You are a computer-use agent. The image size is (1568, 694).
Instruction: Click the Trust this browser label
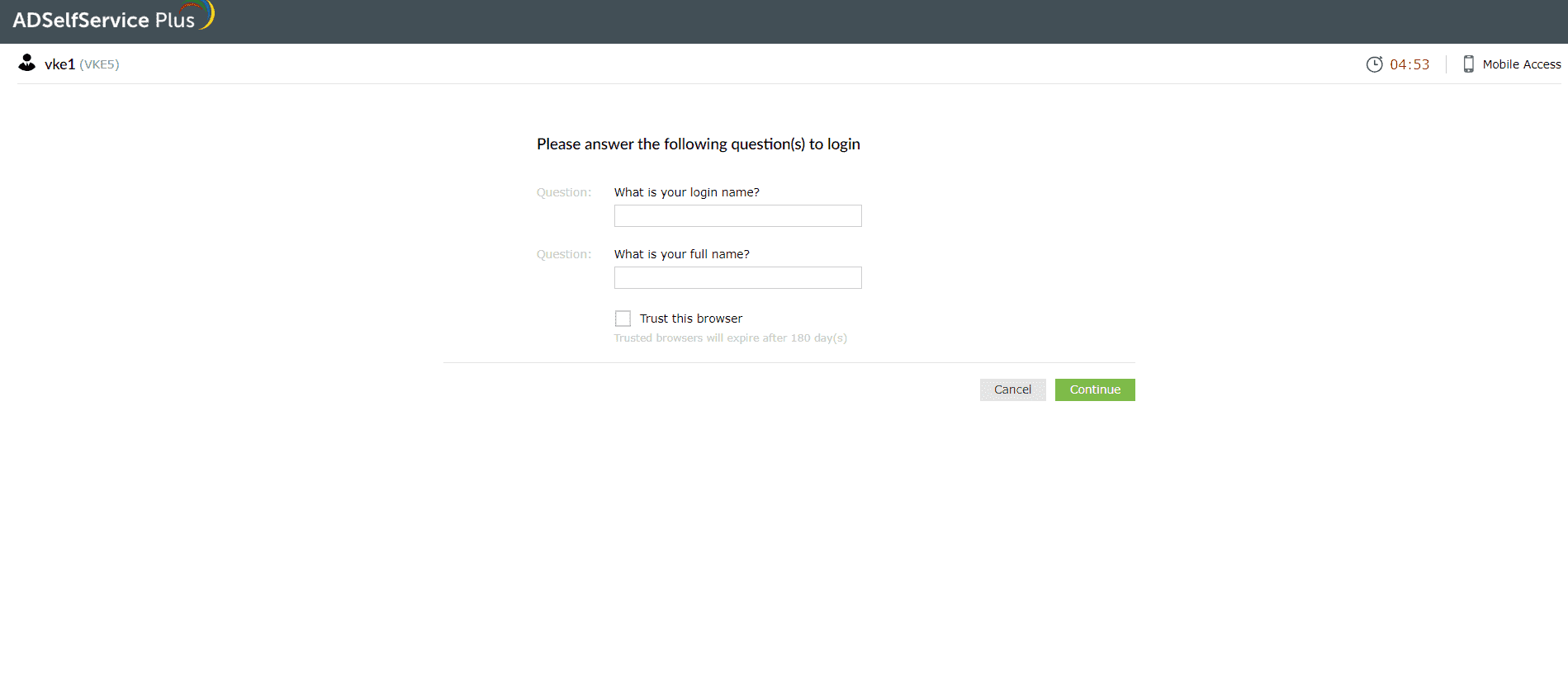click(690, 319)
